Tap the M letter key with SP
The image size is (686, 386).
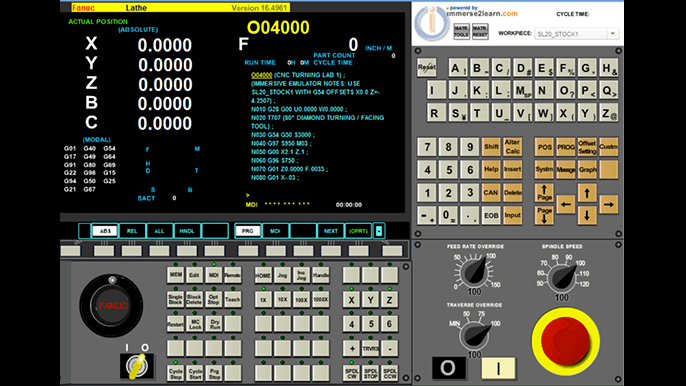click(522, 91)
